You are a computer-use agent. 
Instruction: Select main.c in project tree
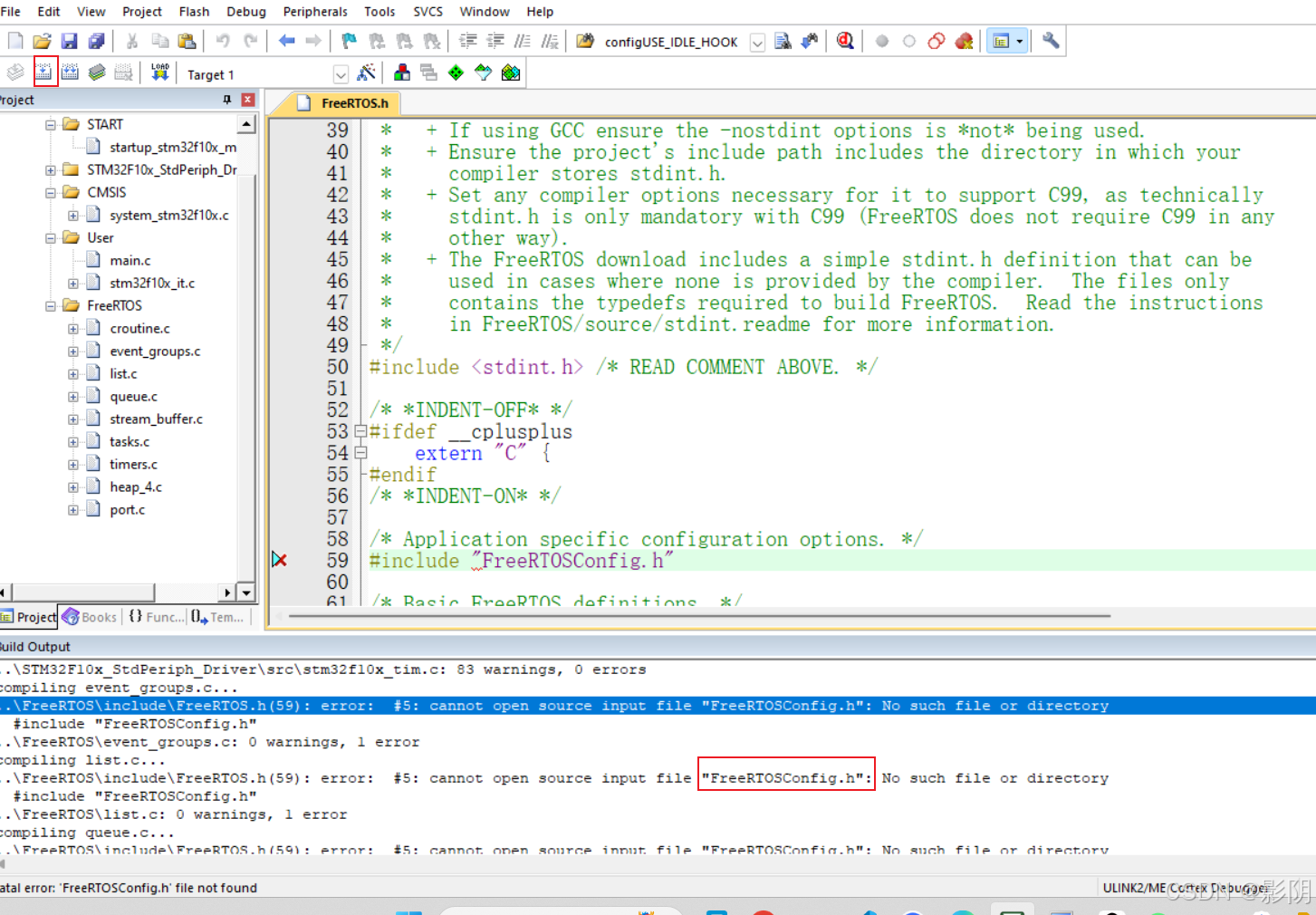pyautogui.click(x=130, y=261)
